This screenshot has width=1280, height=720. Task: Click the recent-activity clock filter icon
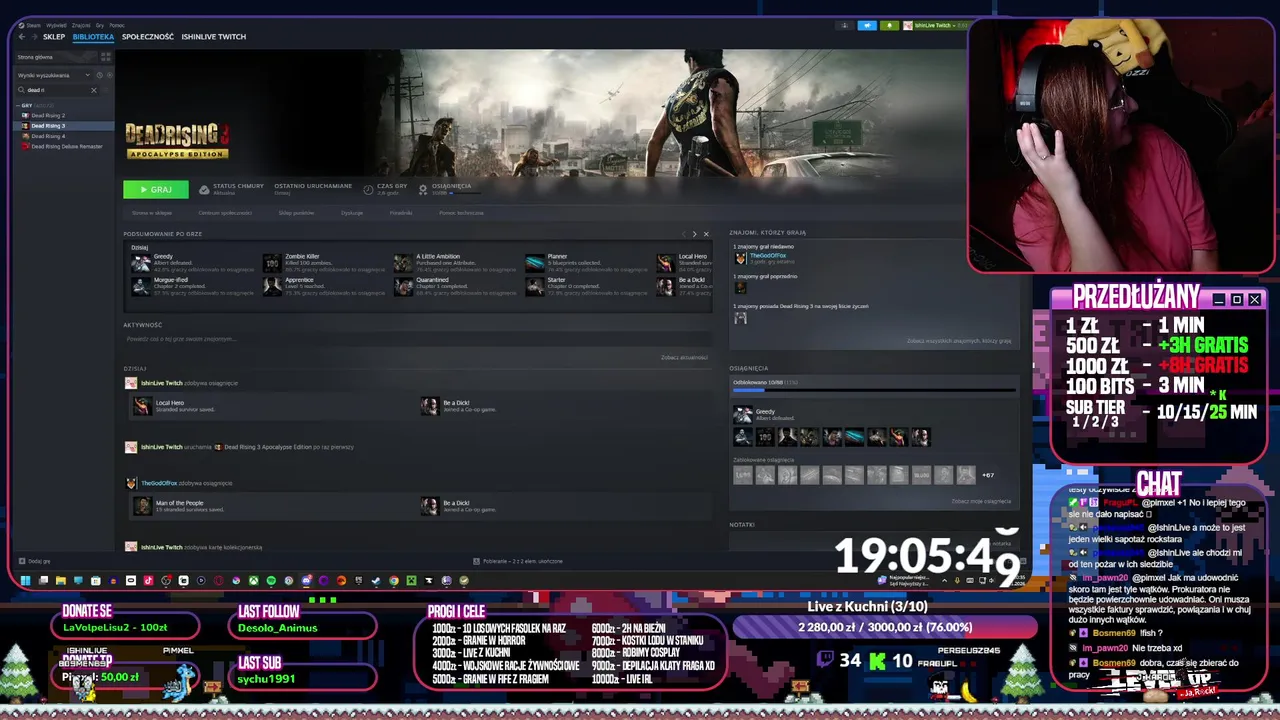pos(100,75)
